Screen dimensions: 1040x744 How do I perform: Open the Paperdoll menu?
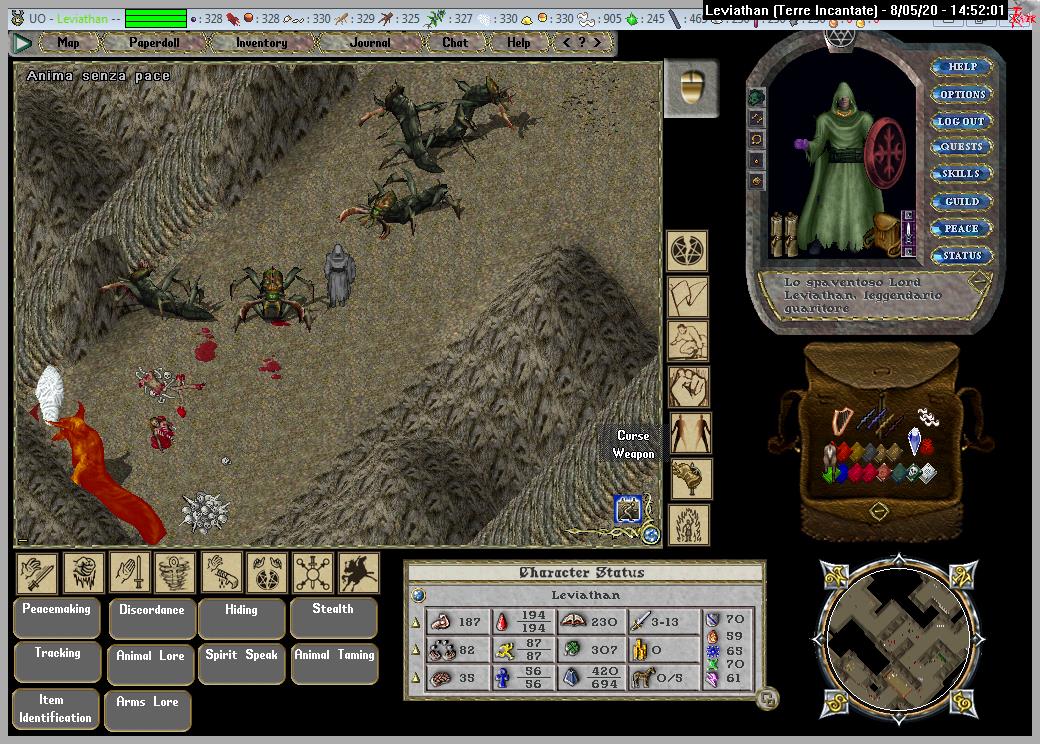pyautogui.click(x=154, y=42)
